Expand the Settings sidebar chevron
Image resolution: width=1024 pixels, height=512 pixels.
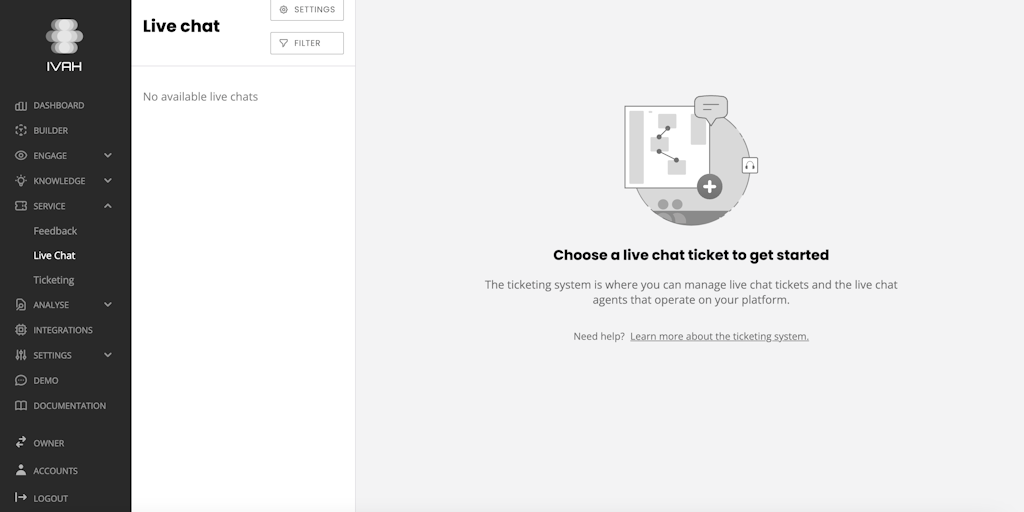108,355
